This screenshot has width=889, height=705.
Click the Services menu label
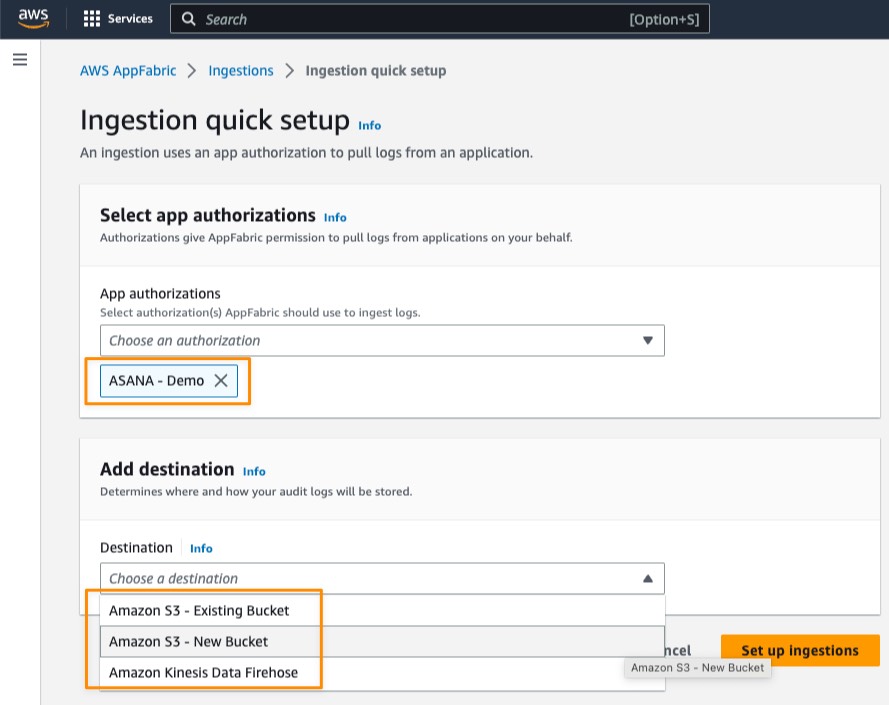tap(130, 19)
